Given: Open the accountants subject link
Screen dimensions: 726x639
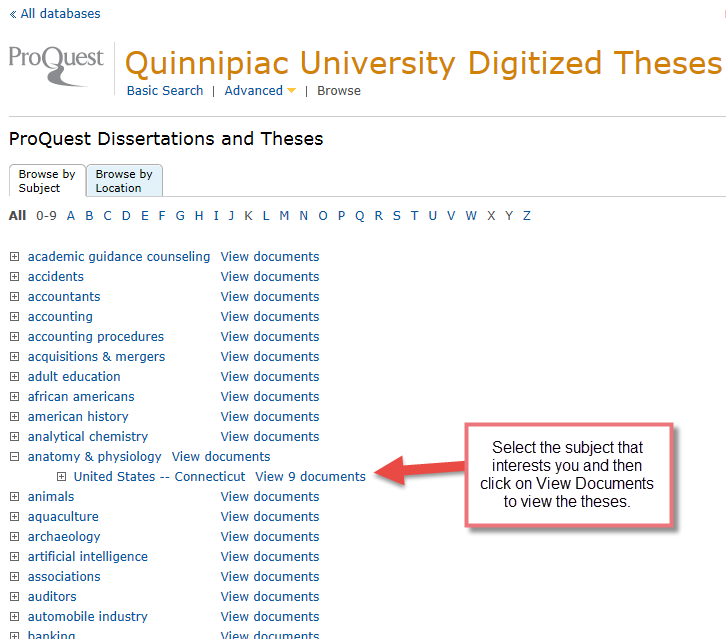Looking at the screenshot, I should 64,296.
